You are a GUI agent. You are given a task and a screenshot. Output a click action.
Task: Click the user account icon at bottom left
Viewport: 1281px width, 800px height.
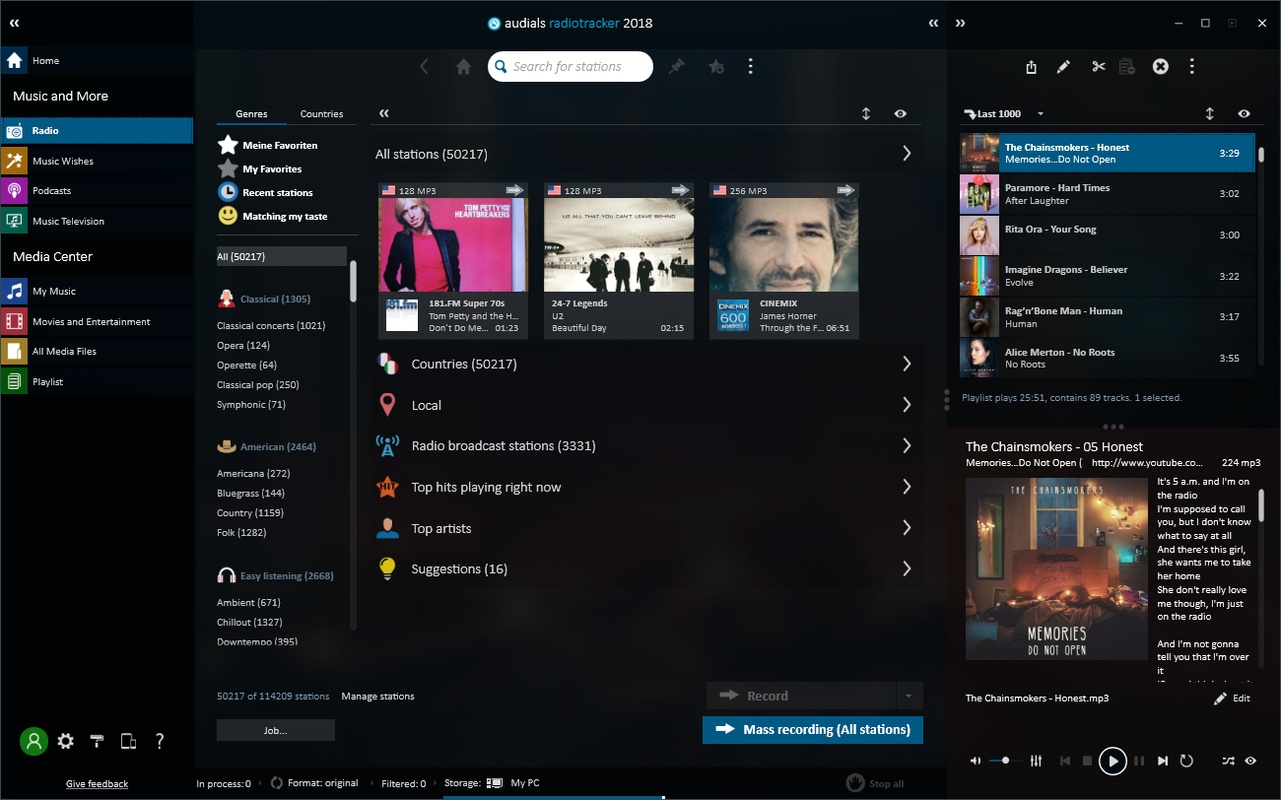(x=34, y=741)
